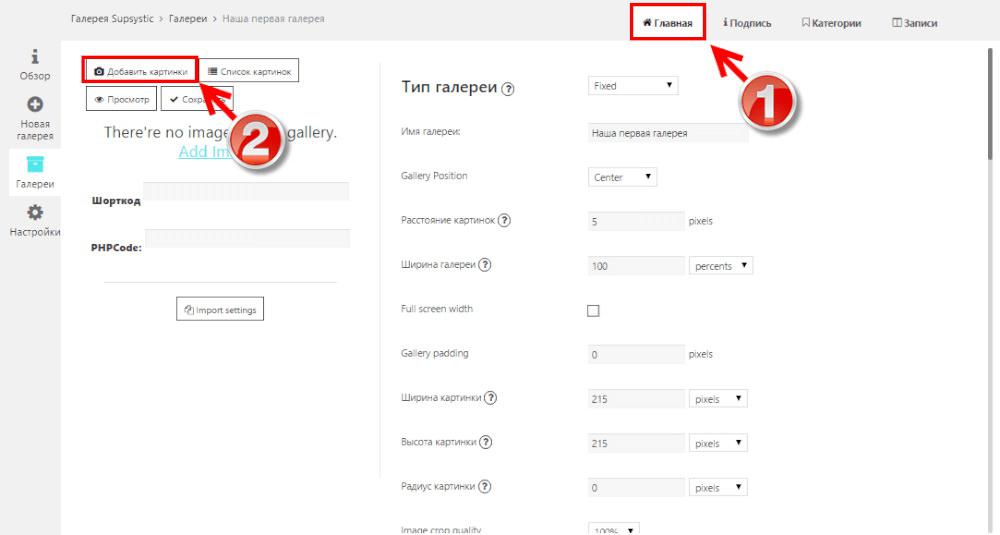Follow the Галерея Supsystic breadcrumb link
Screen dimensions: 1000x535
(x=112, y=18)
